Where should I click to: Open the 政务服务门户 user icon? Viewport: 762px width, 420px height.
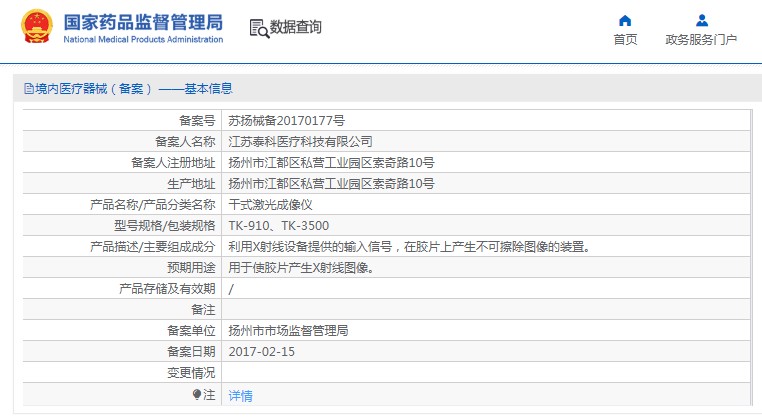pyautogui.click(x=701, y=20)
